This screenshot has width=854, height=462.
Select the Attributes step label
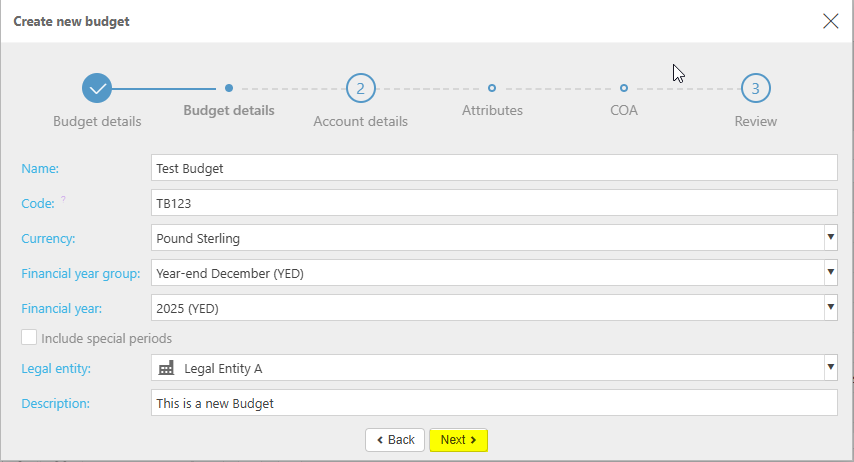[492, 110]
